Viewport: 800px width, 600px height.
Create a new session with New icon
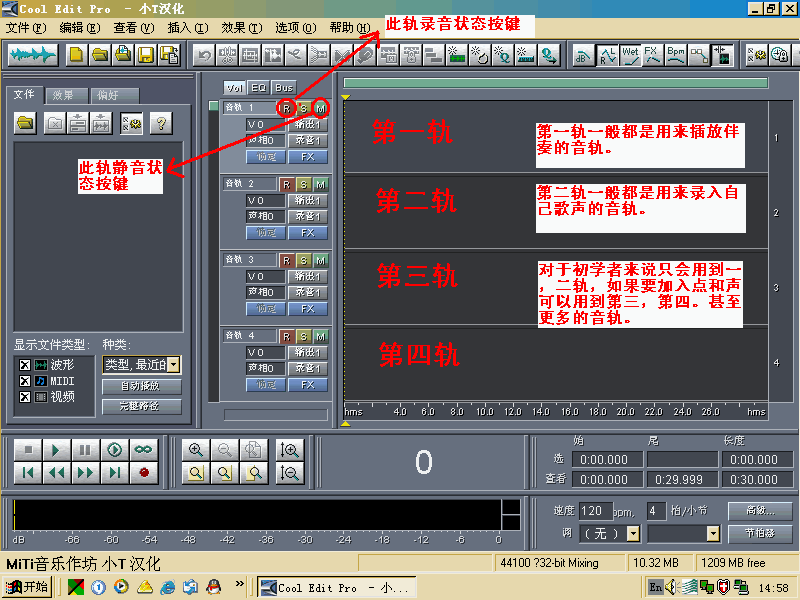pyautogui.click(x=76, y=55)
